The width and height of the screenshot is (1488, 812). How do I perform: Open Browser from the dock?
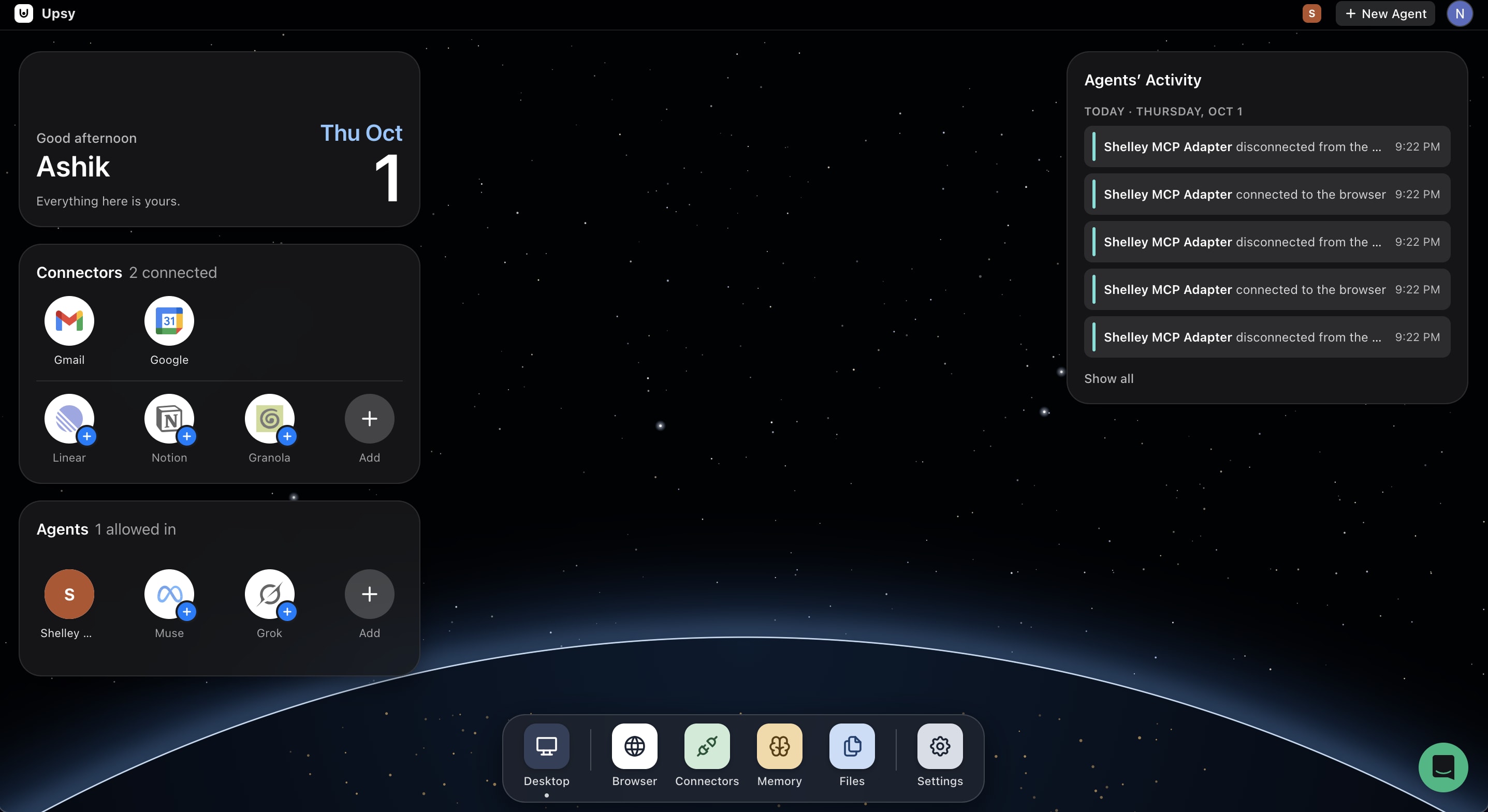click(x=635, y=746)
